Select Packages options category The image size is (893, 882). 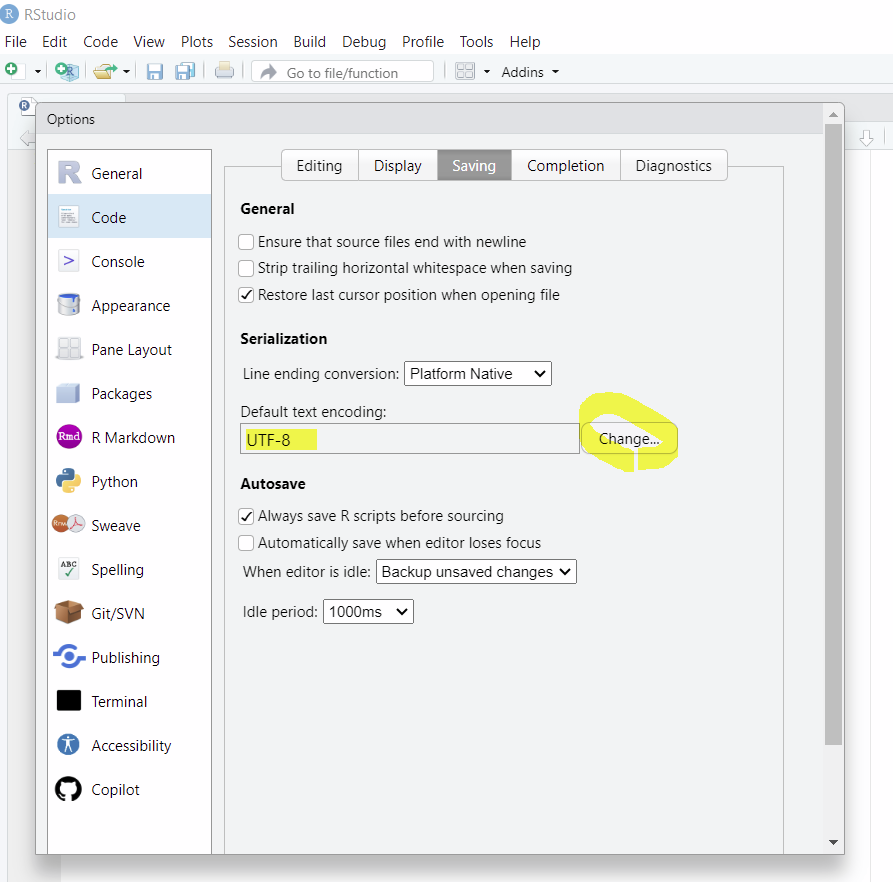130,393
